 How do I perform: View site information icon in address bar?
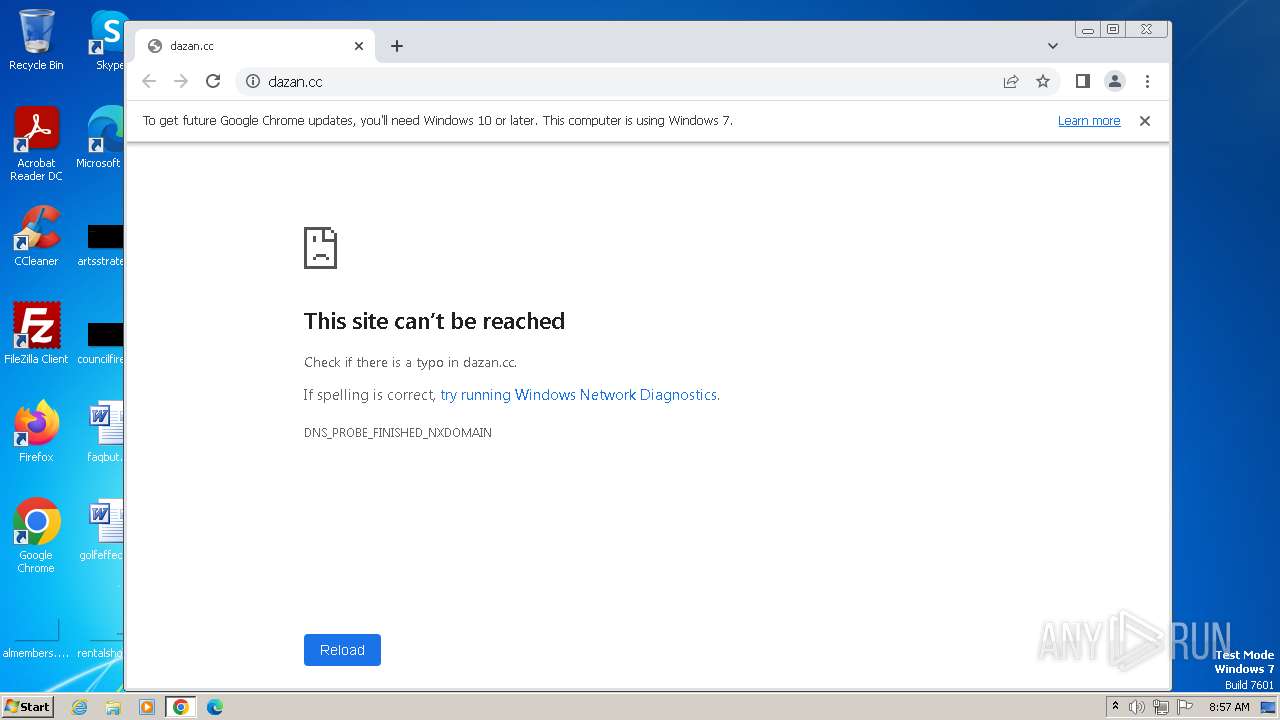coord(253,82)
